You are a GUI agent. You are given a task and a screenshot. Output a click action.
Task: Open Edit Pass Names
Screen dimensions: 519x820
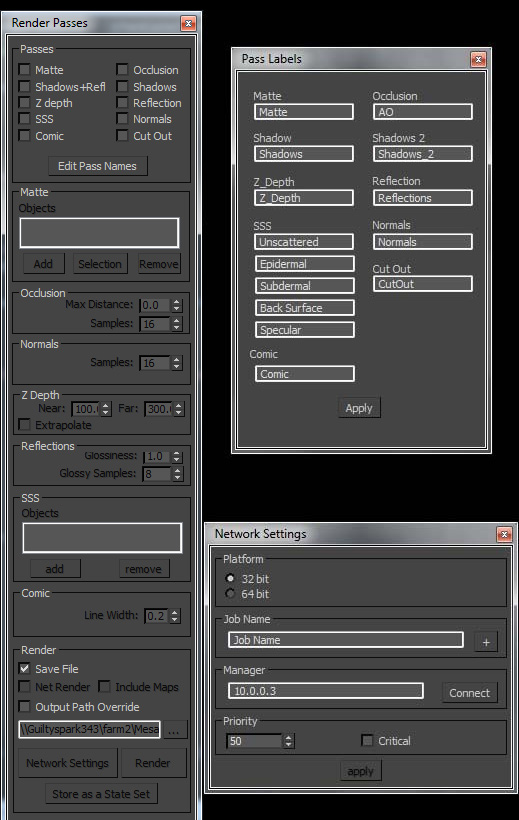tap(97, 166)
